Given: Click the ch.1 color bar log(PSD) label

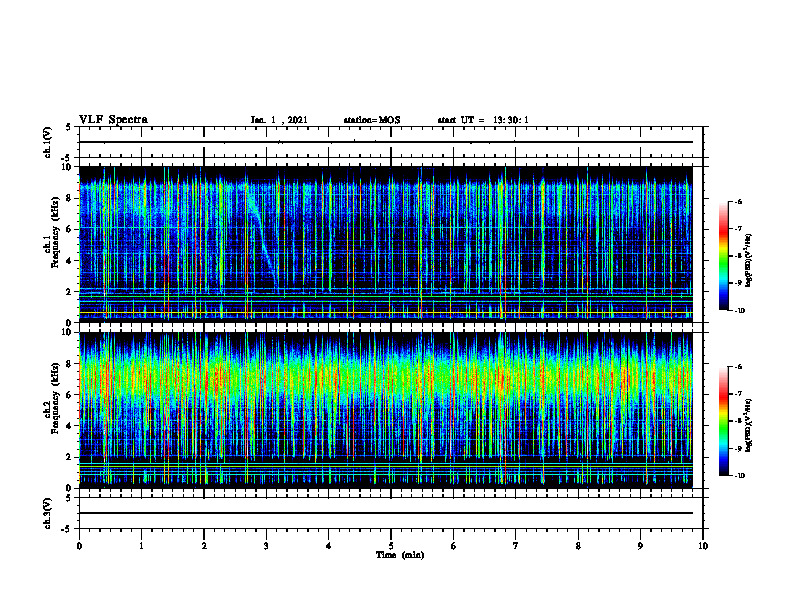Looking at the screenshot, I should point(749,261).
